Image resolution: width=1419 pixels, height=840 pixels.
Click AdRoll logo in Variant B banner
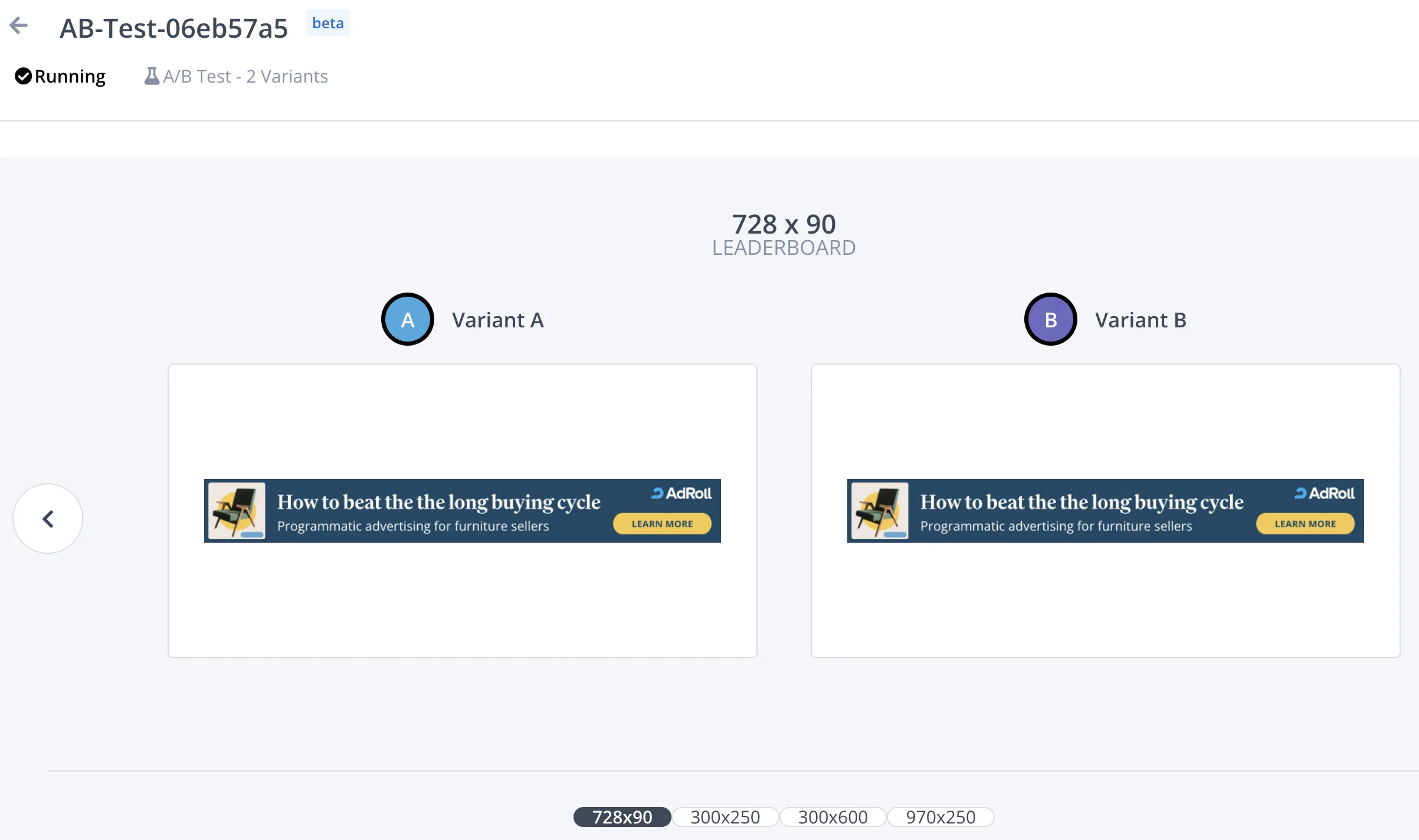tap(1325, 493)
